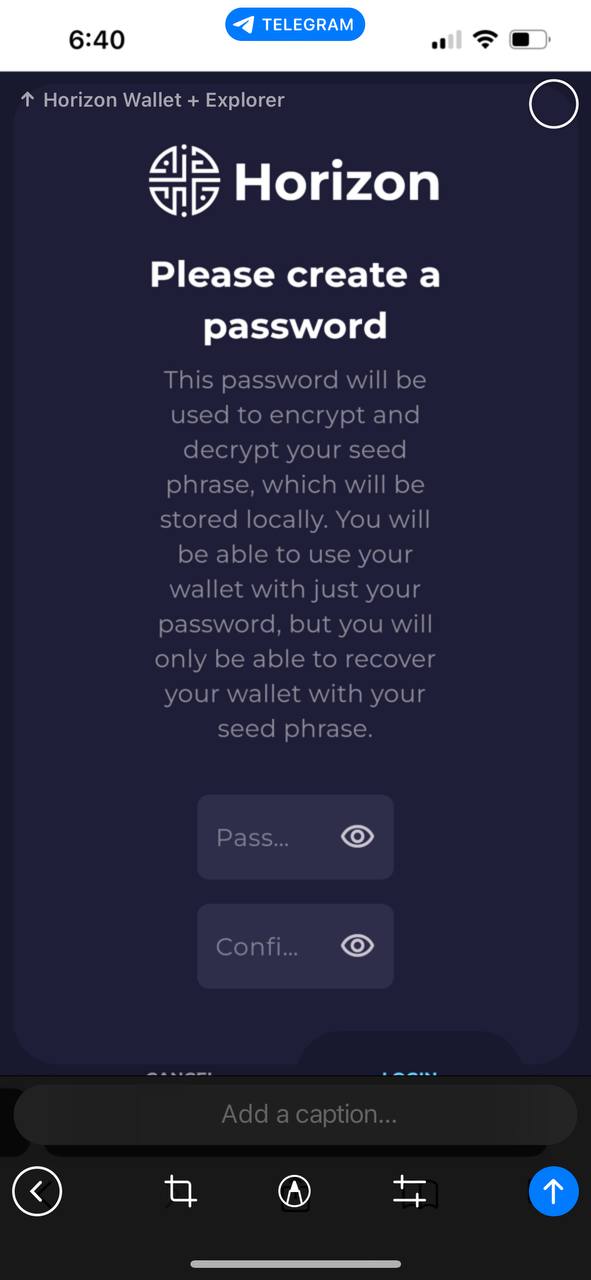Tap the 6:40 clock in the status bar
This screenshot has width=591, height=1280.
tap(97, 40)
